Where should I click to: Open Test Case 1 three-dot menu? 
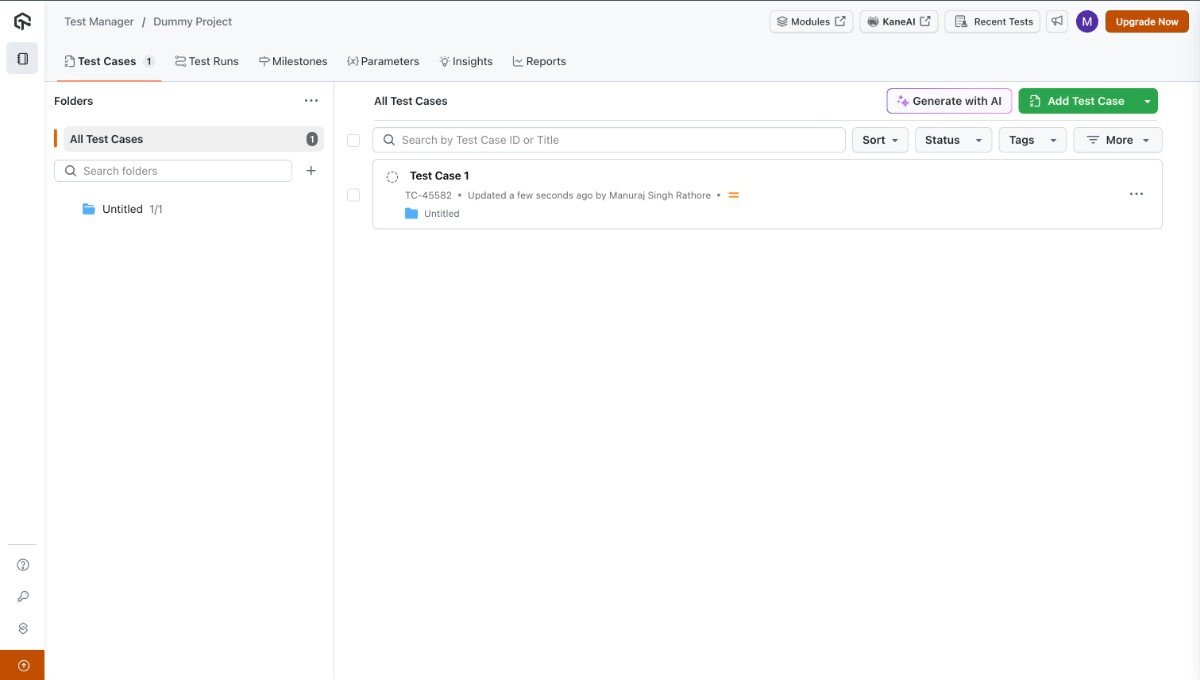pyautogui.click(x=1136, y=194)
